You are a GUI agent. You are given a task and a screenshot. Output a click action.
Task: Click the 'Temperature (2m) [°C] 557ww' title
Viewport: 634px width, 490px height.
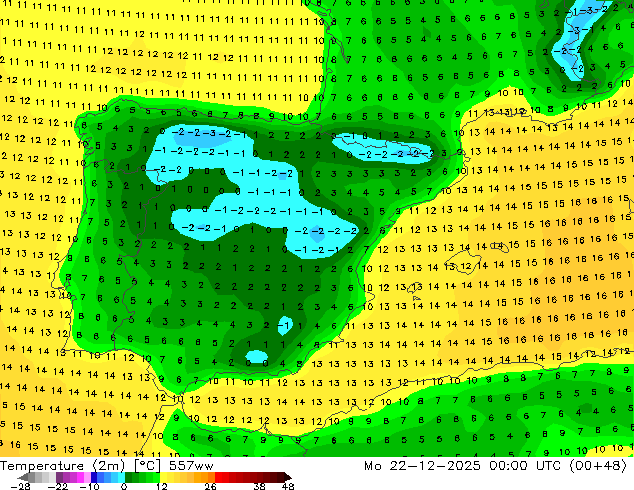(x=107, y=466)
